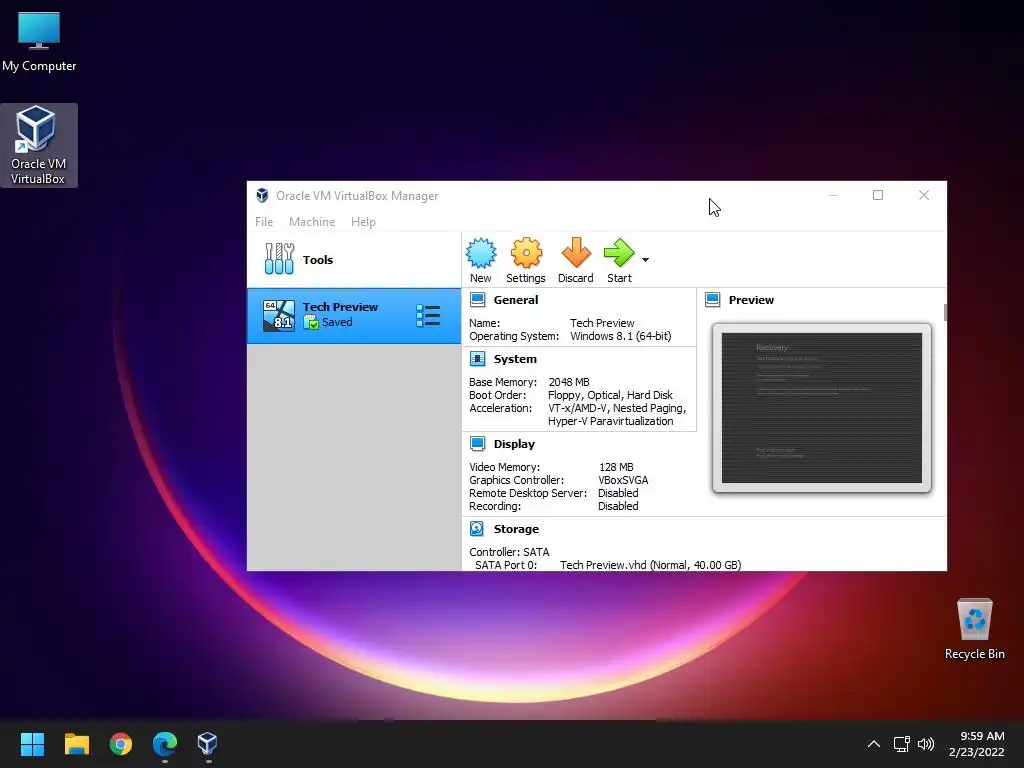Open the My Computer desktop icon
Image resolution: width=1024 pixels, height=768 pixels.
pos(39,40)
